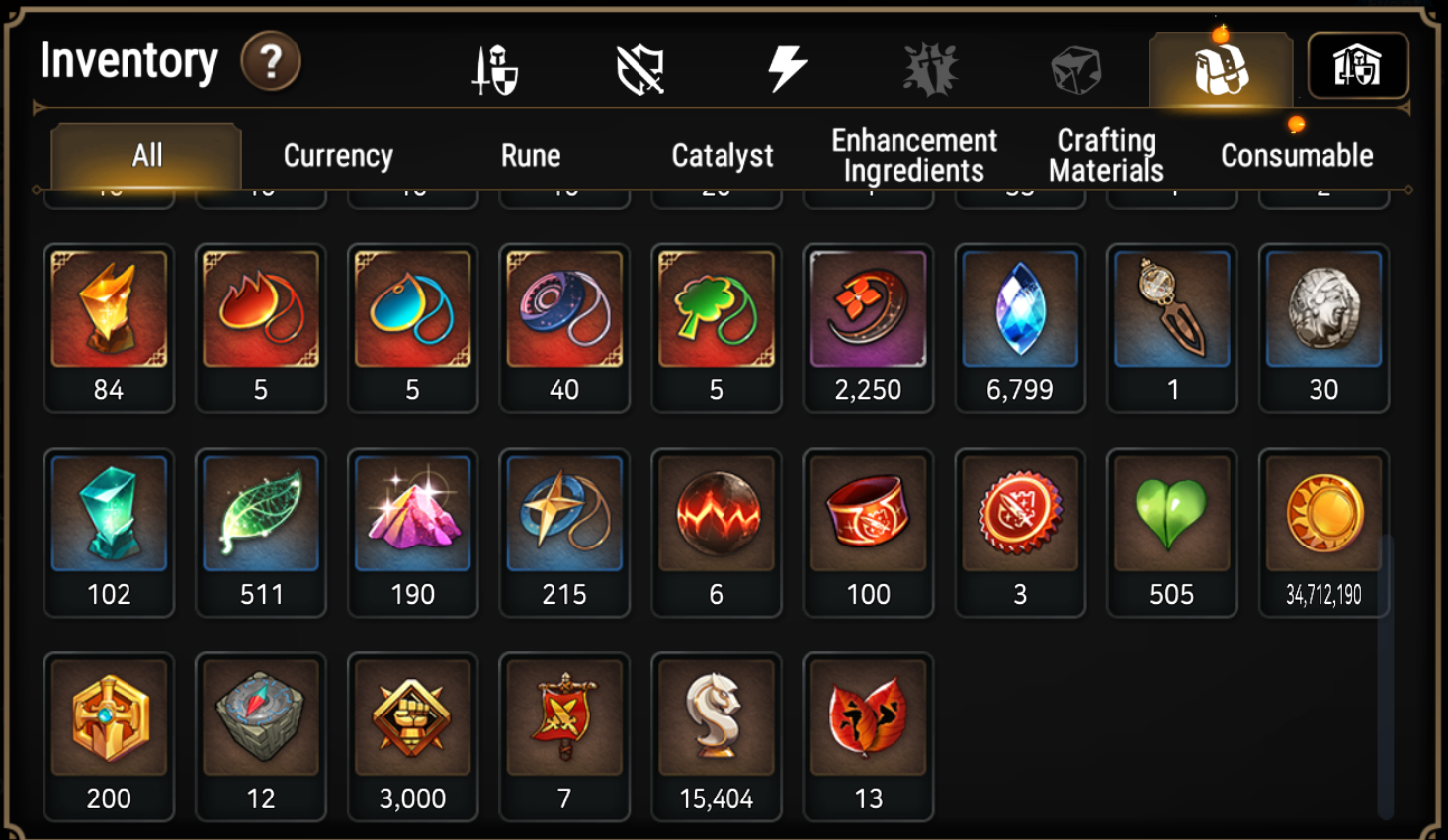This screenshot has height=840, width=1448.
Task: Open the Crafting Materials tab
Action: tap(1106, 155)
